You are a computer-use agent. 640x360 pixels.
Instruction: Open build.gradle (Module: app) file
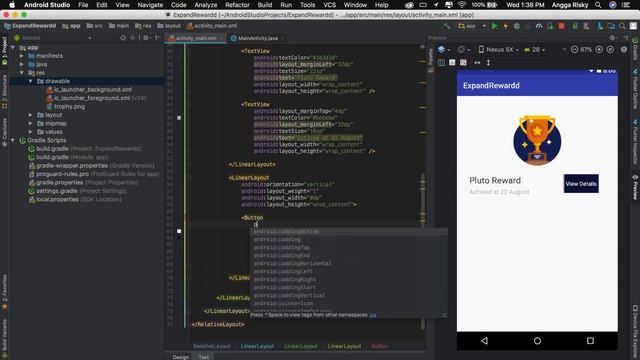click(72, 157)
